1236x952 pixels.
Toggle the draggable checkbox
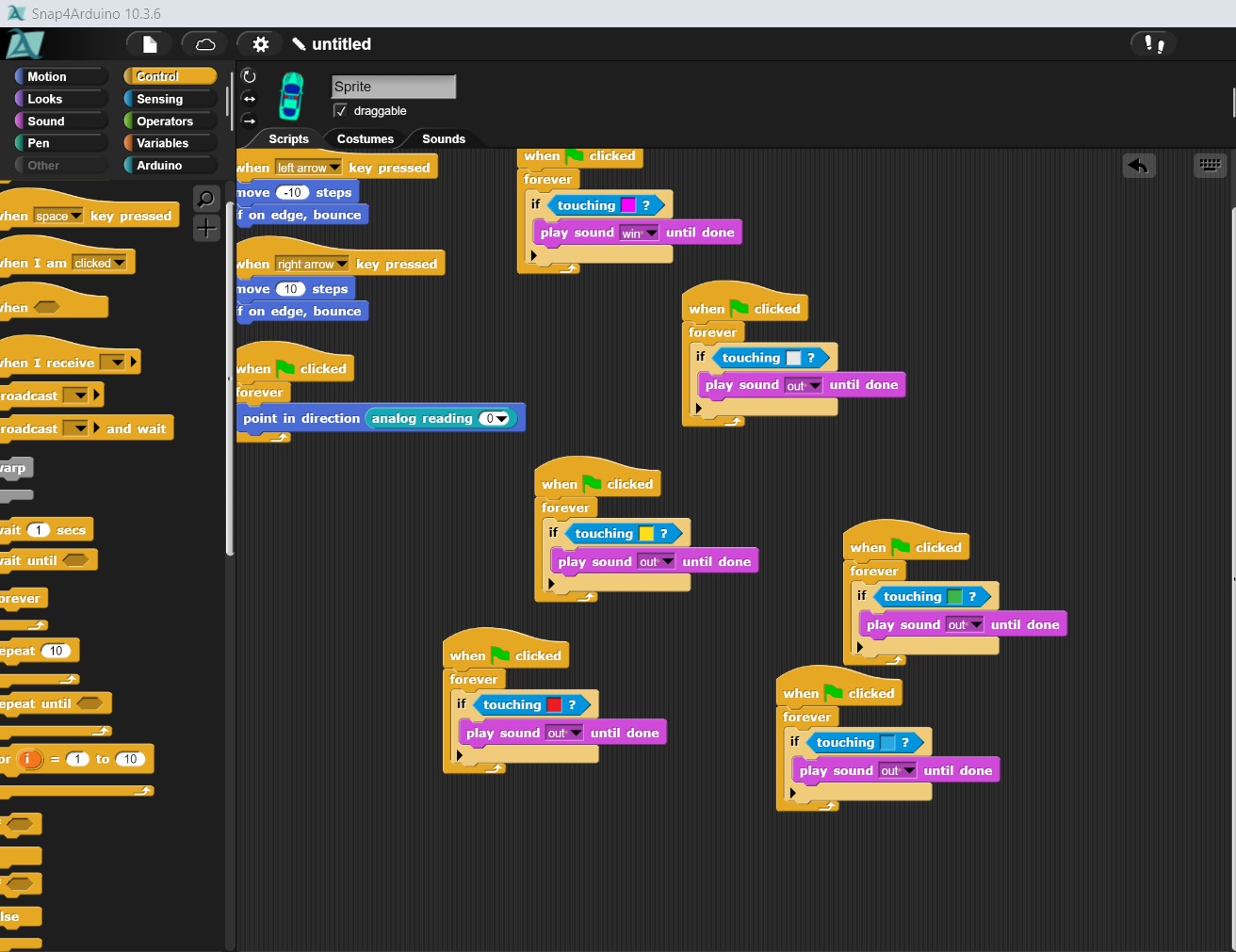tap(340, 110)
